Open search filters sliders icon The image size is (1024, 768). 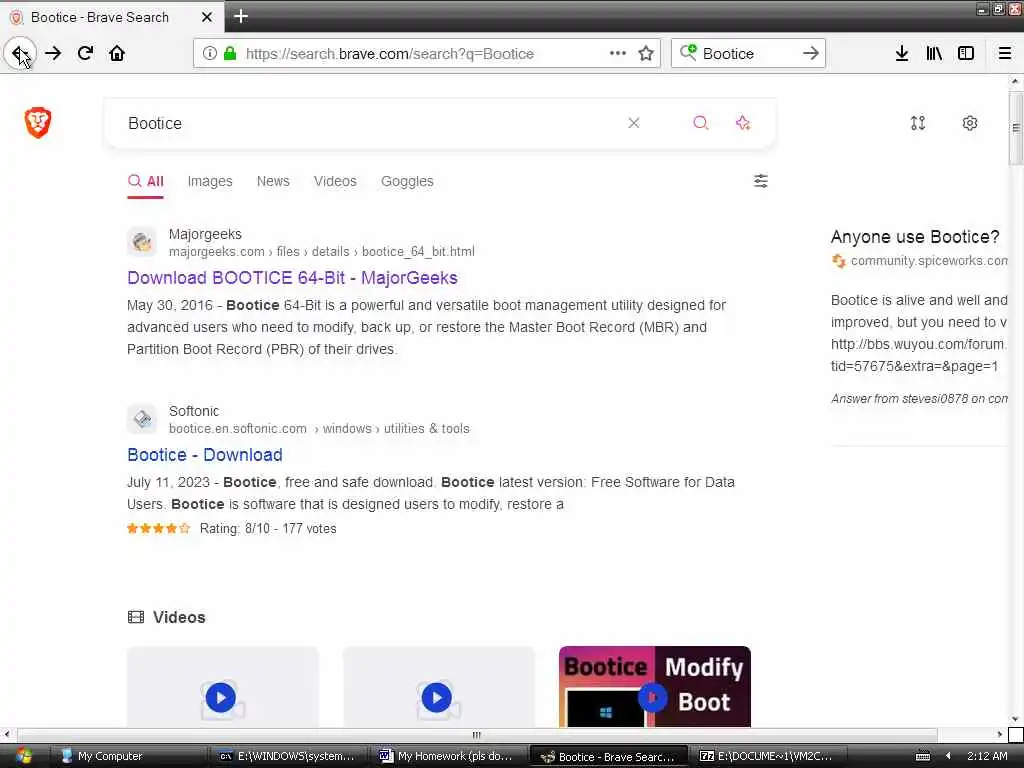tap(761, 181)
